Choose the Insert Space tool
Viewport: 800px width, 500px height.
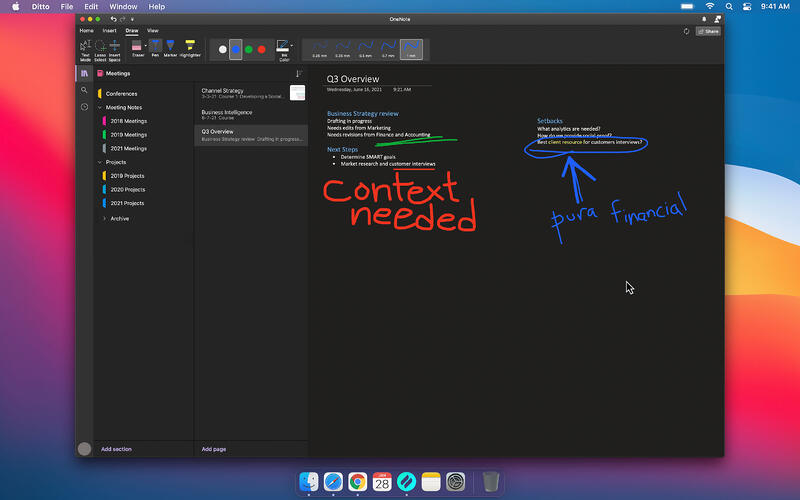(114, 51)
